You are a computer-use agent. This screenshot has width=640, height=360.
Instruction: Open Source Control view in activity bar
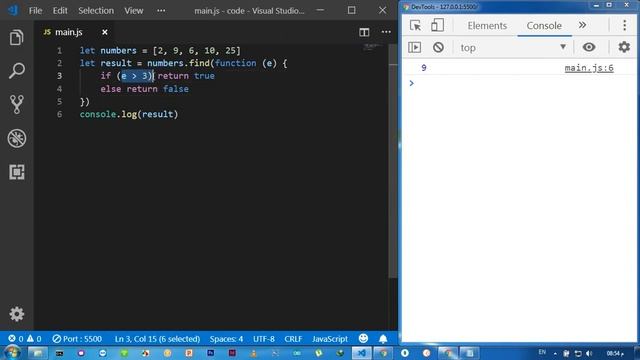(16, 104)
